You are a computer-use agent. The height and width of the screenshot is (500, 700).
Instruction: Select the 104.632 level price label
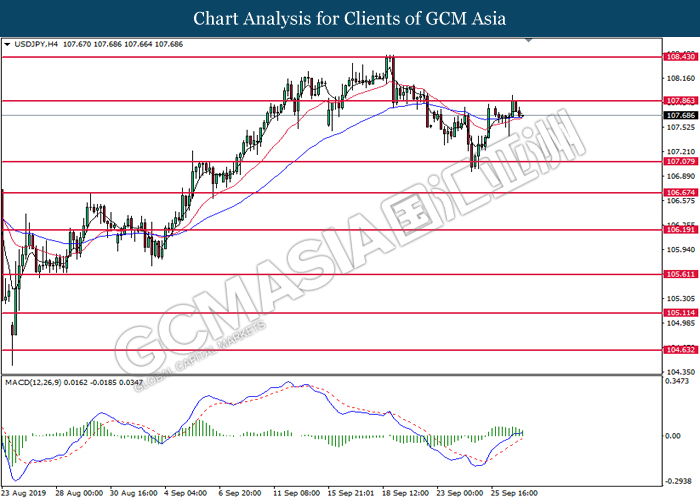680,350
